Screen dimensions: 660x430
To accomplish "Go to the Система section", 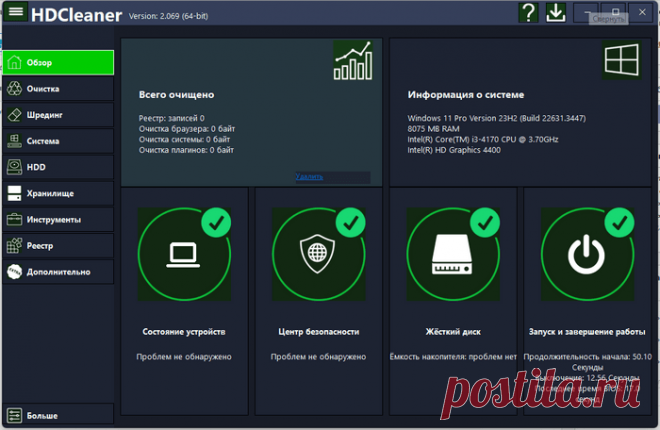I will [x=58, y=141].
